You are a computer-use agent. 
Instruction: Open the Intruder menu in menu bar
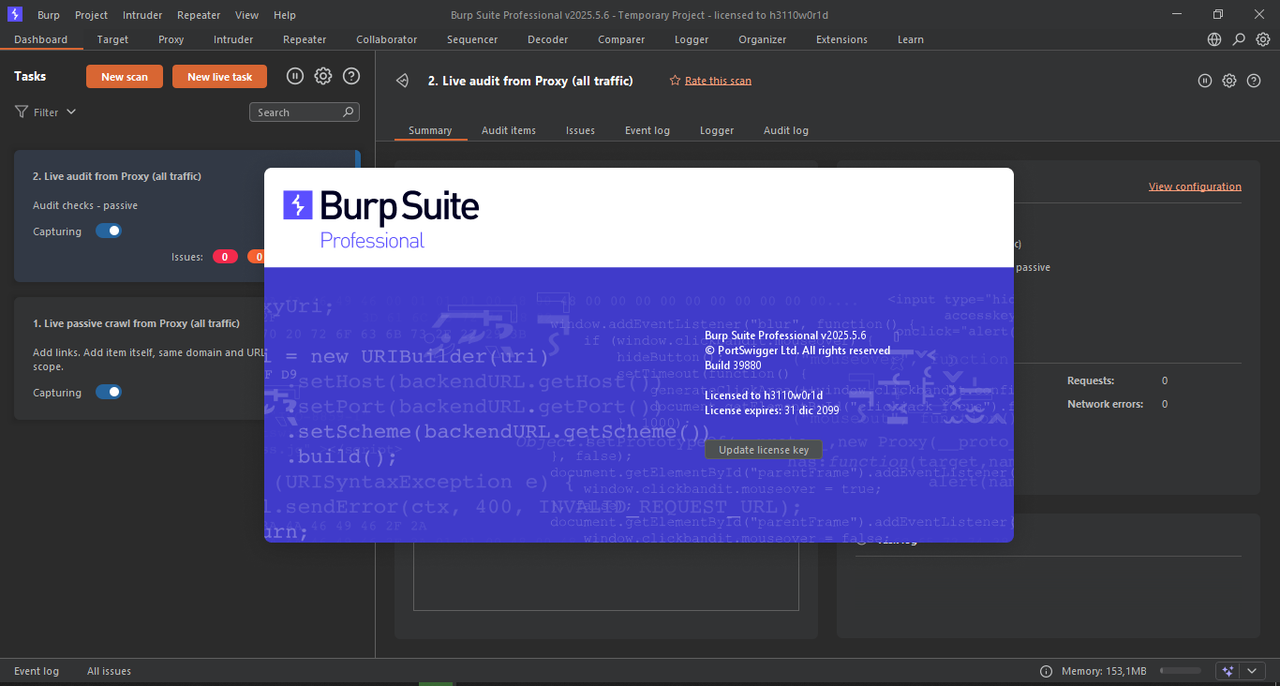coord(143,15)
